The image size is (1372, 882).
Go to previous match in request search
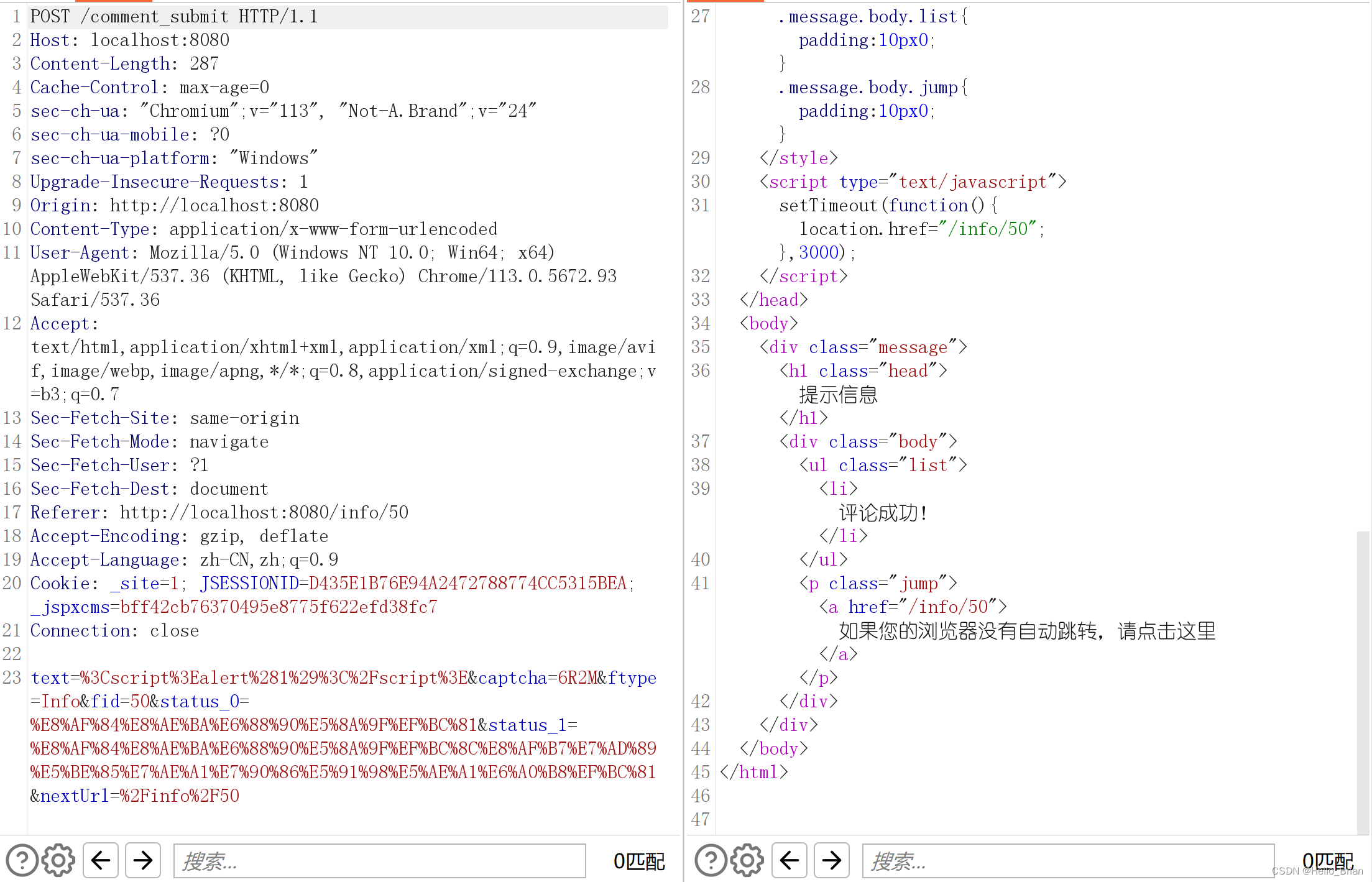tap(101, 861)
